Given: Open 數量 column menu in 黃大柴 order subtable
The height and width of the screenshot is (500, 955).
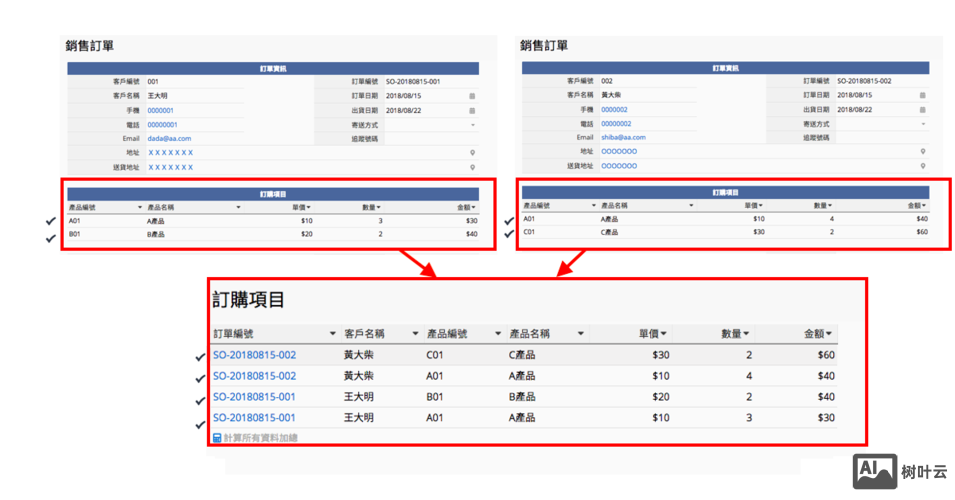Looking at the screenshot, I should click(830, 206).
